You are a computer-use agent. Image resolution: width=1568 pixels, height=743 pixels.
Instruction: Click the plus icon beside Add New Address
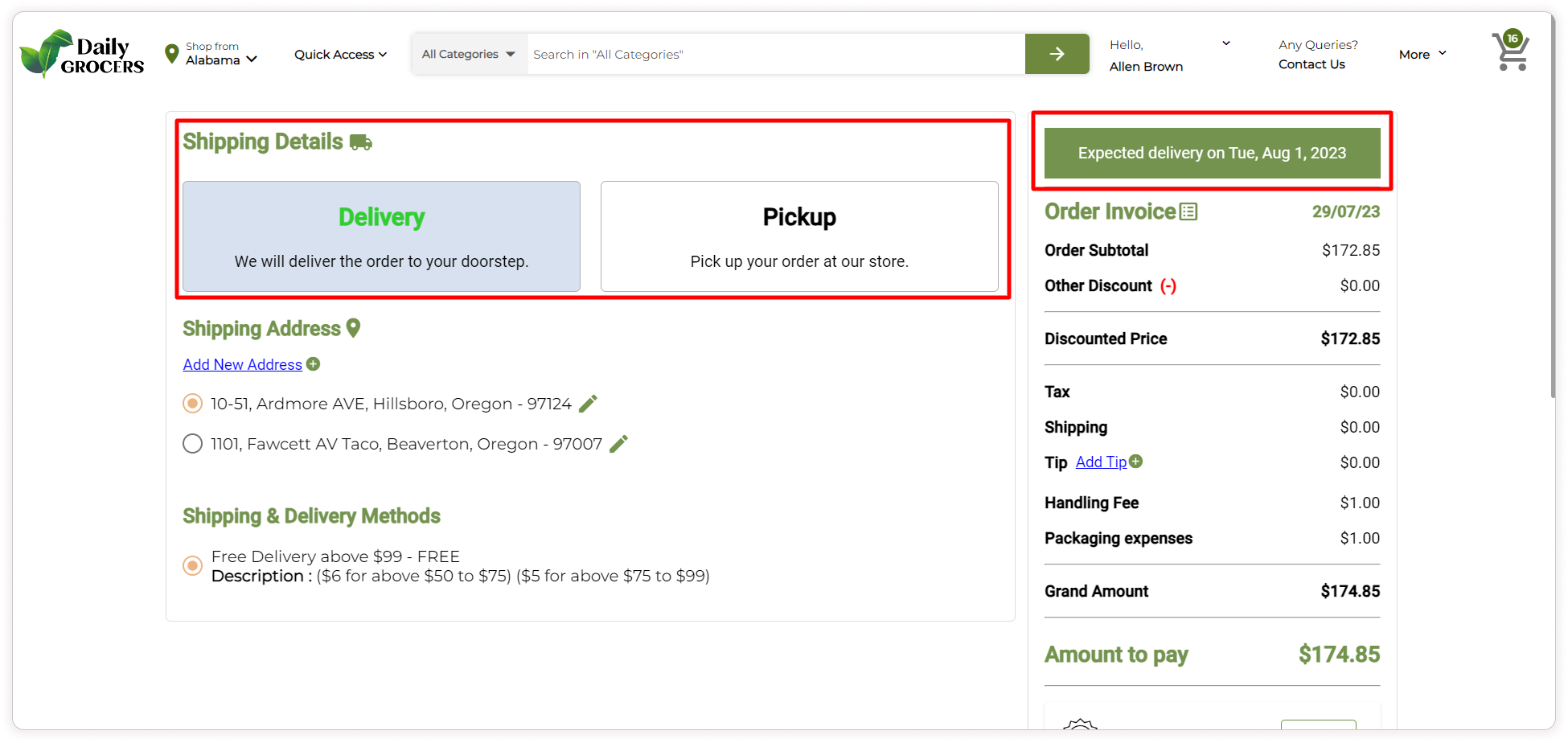click(314, 364)
